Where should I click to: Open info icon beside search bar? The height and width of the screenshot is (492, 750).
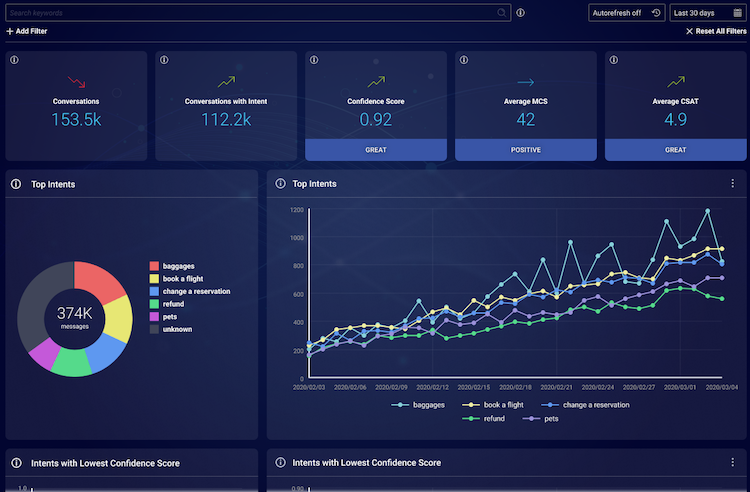point(520,13)
